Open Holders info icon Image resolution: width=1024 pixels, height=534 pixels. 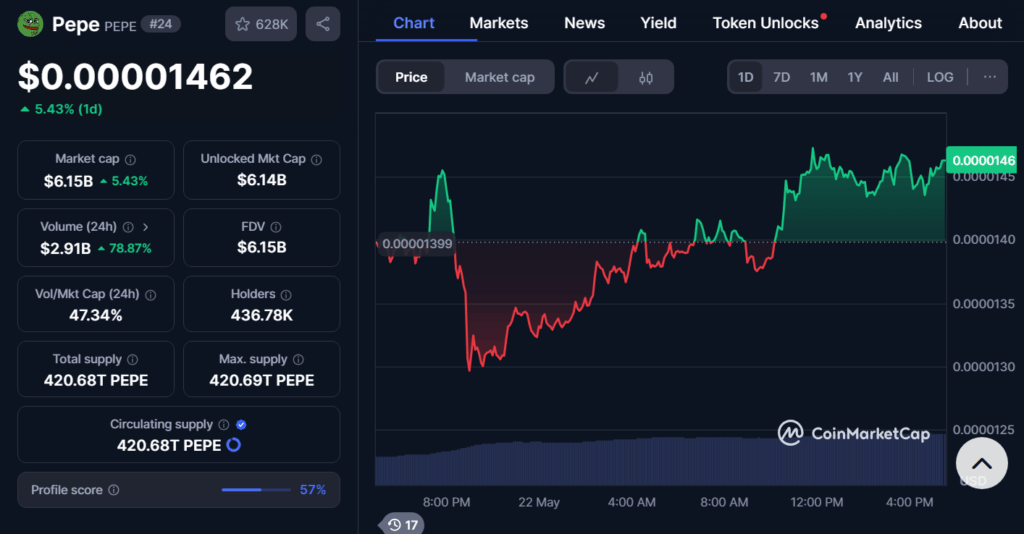286,295
